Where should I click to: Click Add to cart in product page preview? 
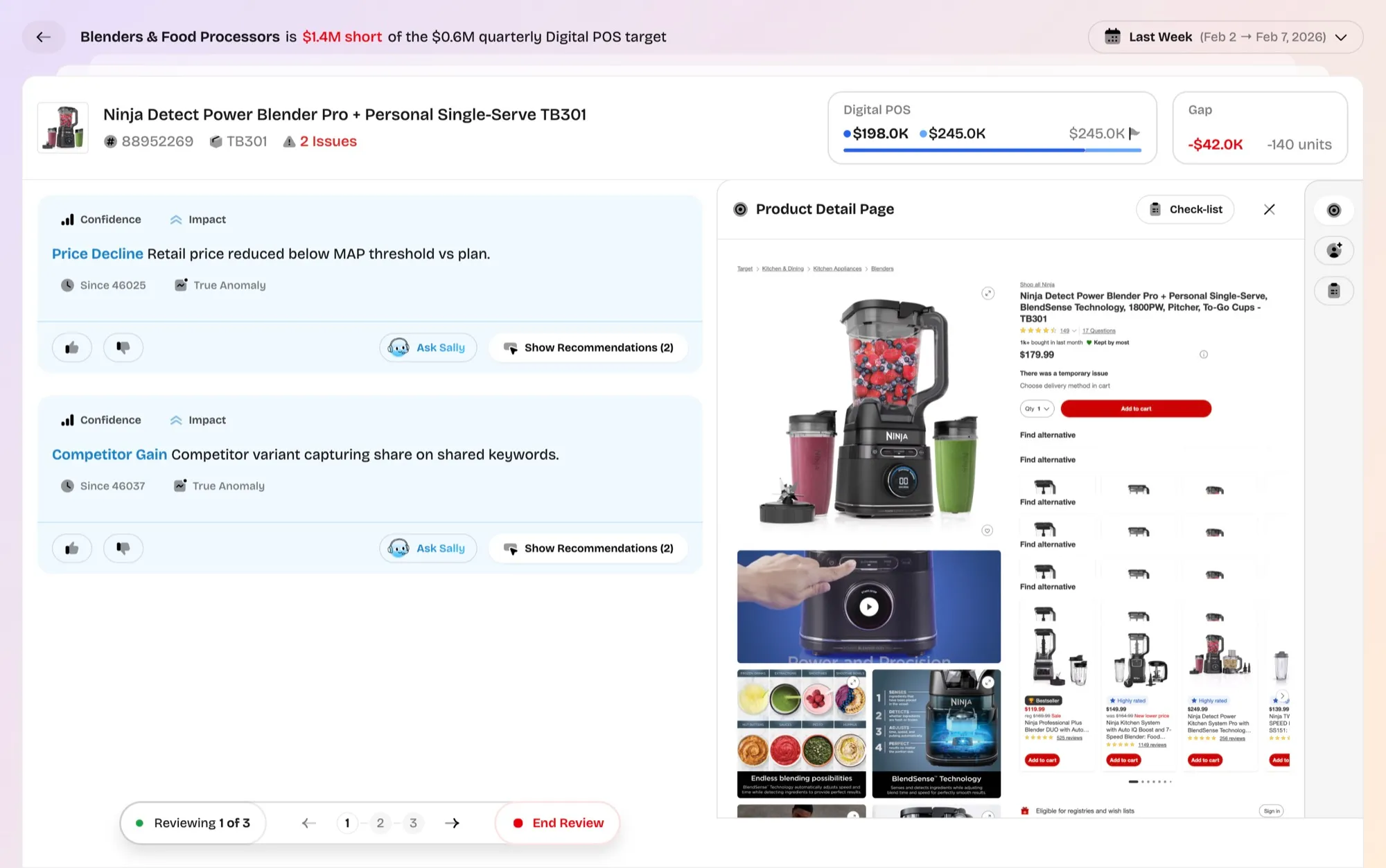[1136, 409]
